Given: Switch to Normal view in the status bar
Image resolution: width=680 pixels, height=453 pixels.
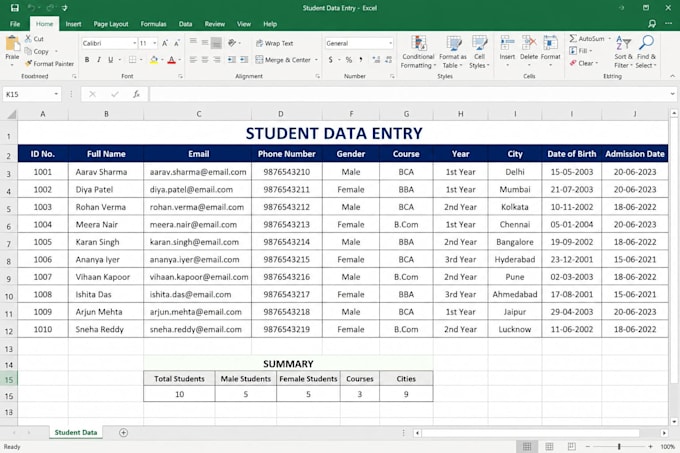Looking at the screenshot, I should coord(527,446).
